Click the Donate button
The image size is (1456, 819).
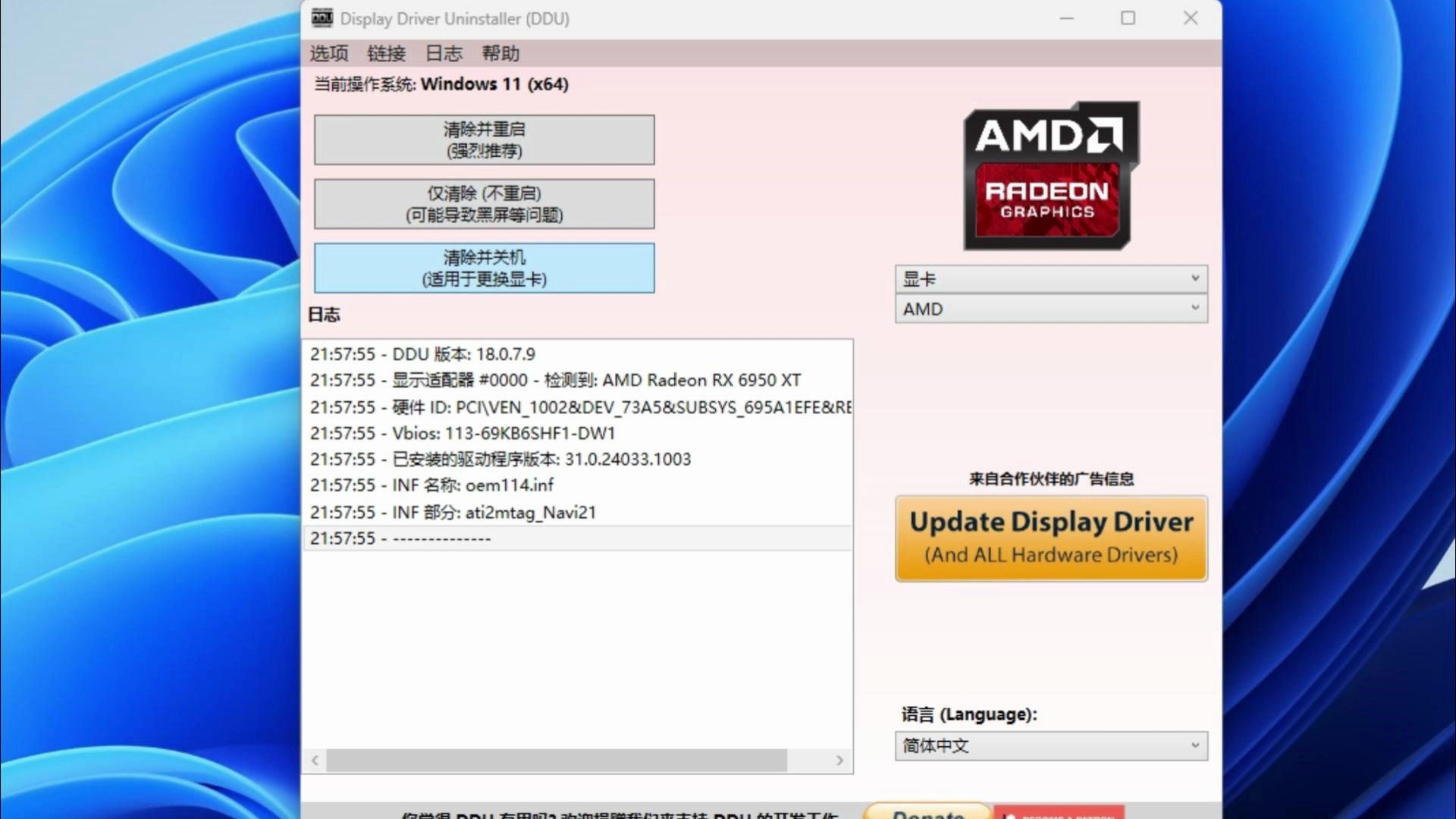click(927, 811)
